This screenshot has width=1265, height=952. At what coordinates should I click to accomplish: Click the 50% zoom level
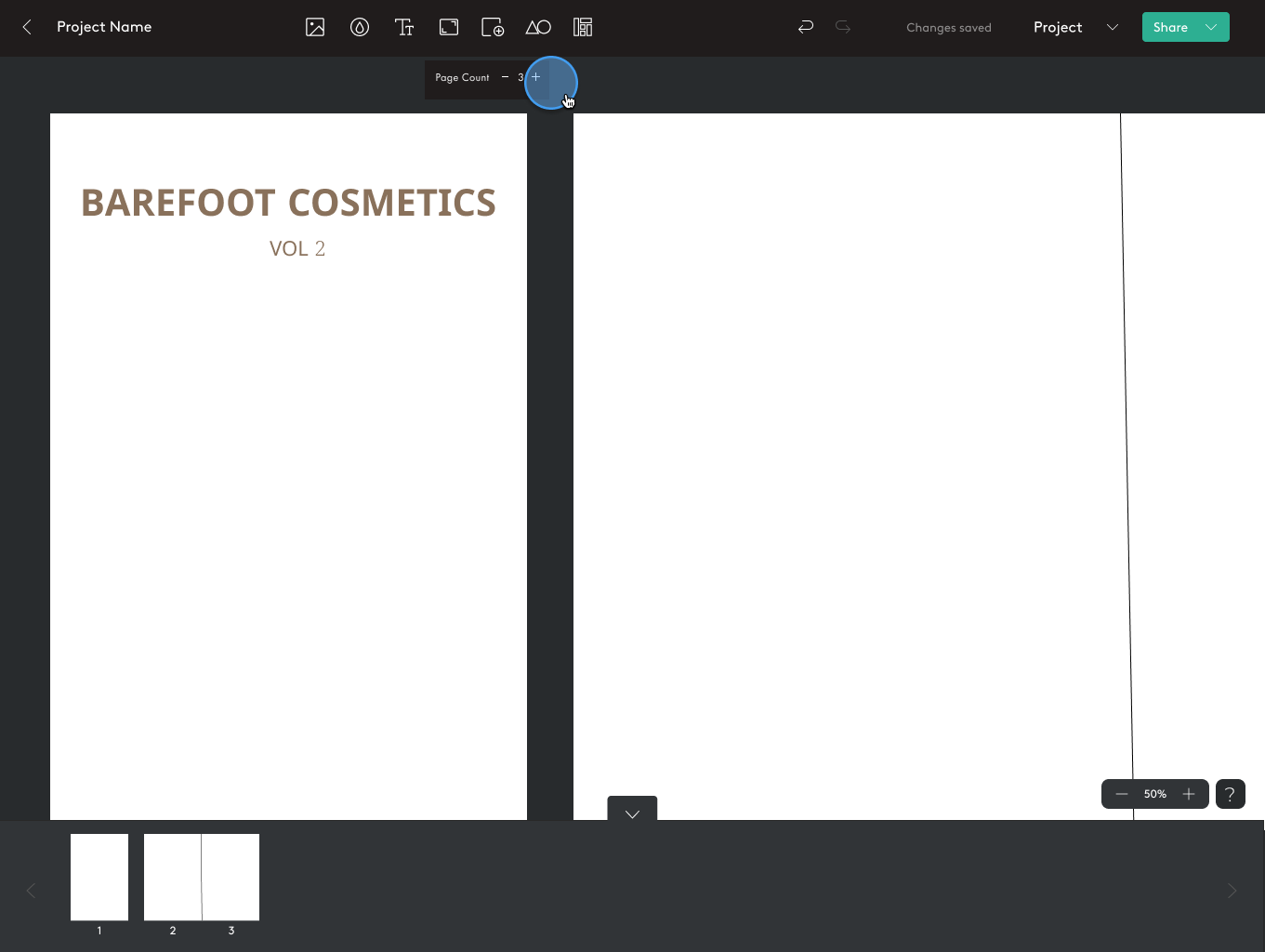(1155, 794)
